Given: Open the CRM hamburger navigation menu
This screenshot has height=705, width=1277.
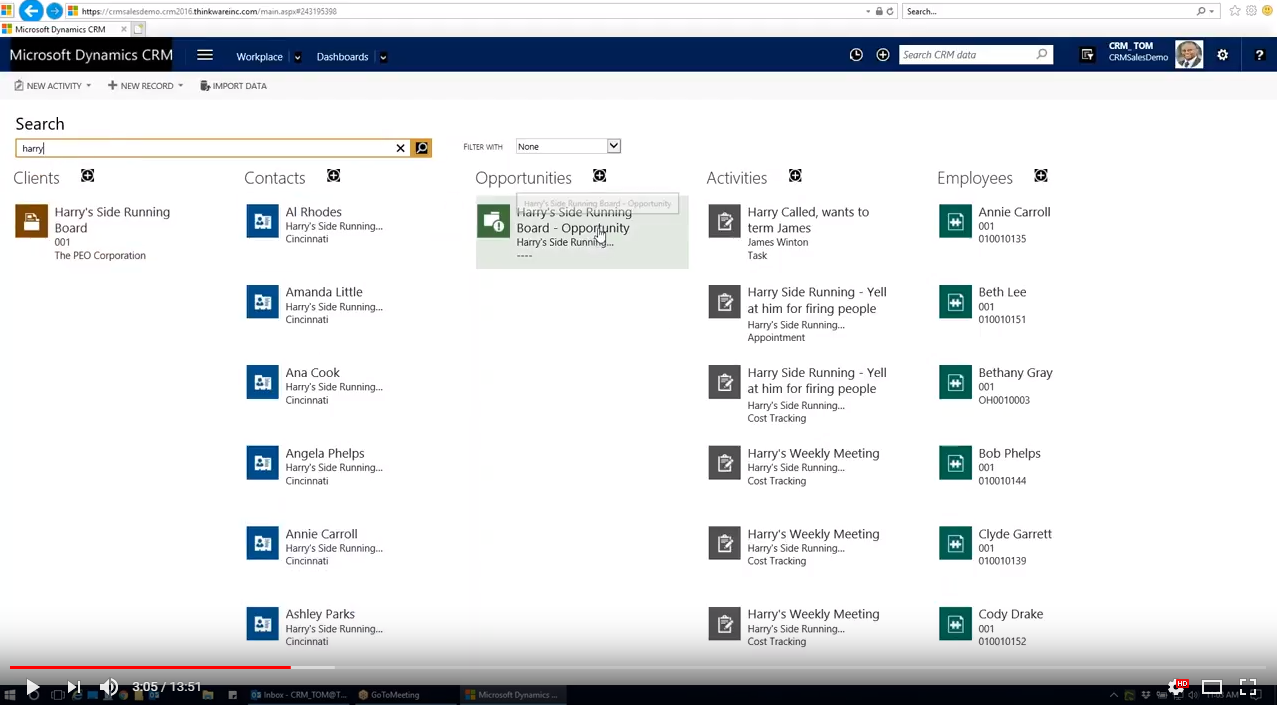Looking at the screenshot, I should pos(205,55).
